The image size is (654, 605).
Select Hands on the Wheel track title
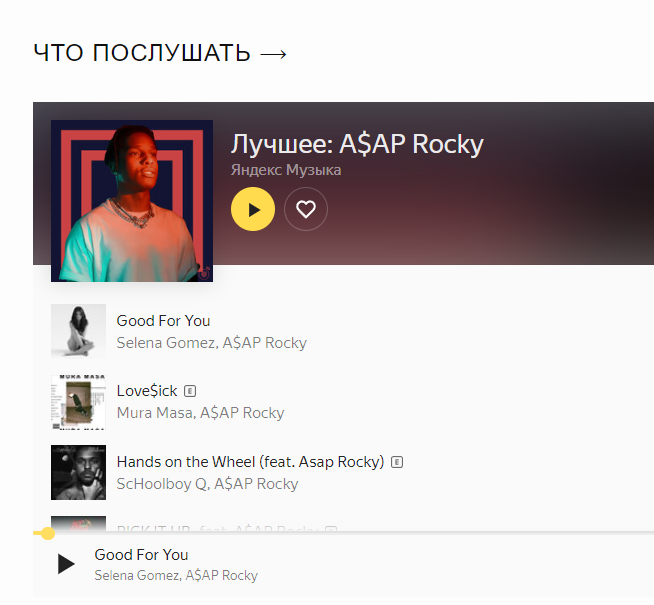[x=250, y=462]
